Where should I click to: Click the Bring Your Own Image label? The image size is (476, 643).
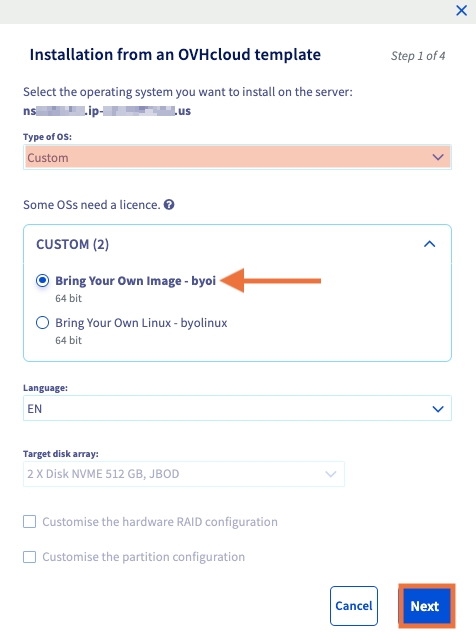135,280
